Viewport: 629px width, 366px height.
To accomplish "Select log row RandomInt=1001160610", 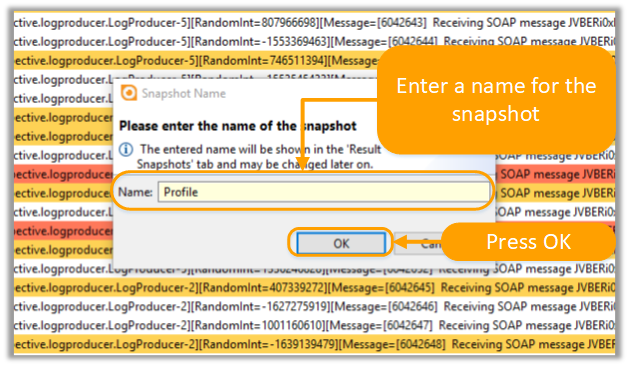I will (314, 325).
